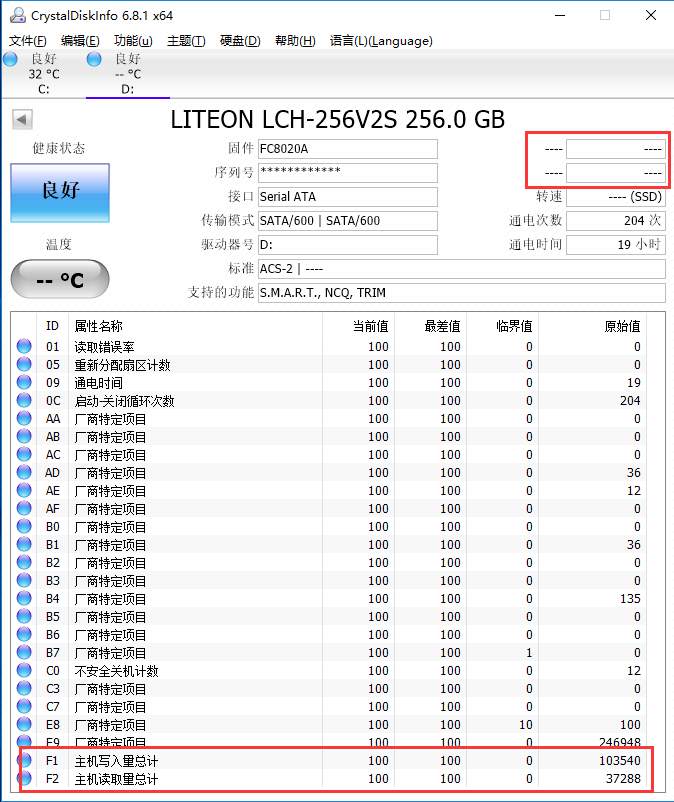Click status icon for row AB
Image resolution: width=674 pixels, height=802 pixels.
24,436
